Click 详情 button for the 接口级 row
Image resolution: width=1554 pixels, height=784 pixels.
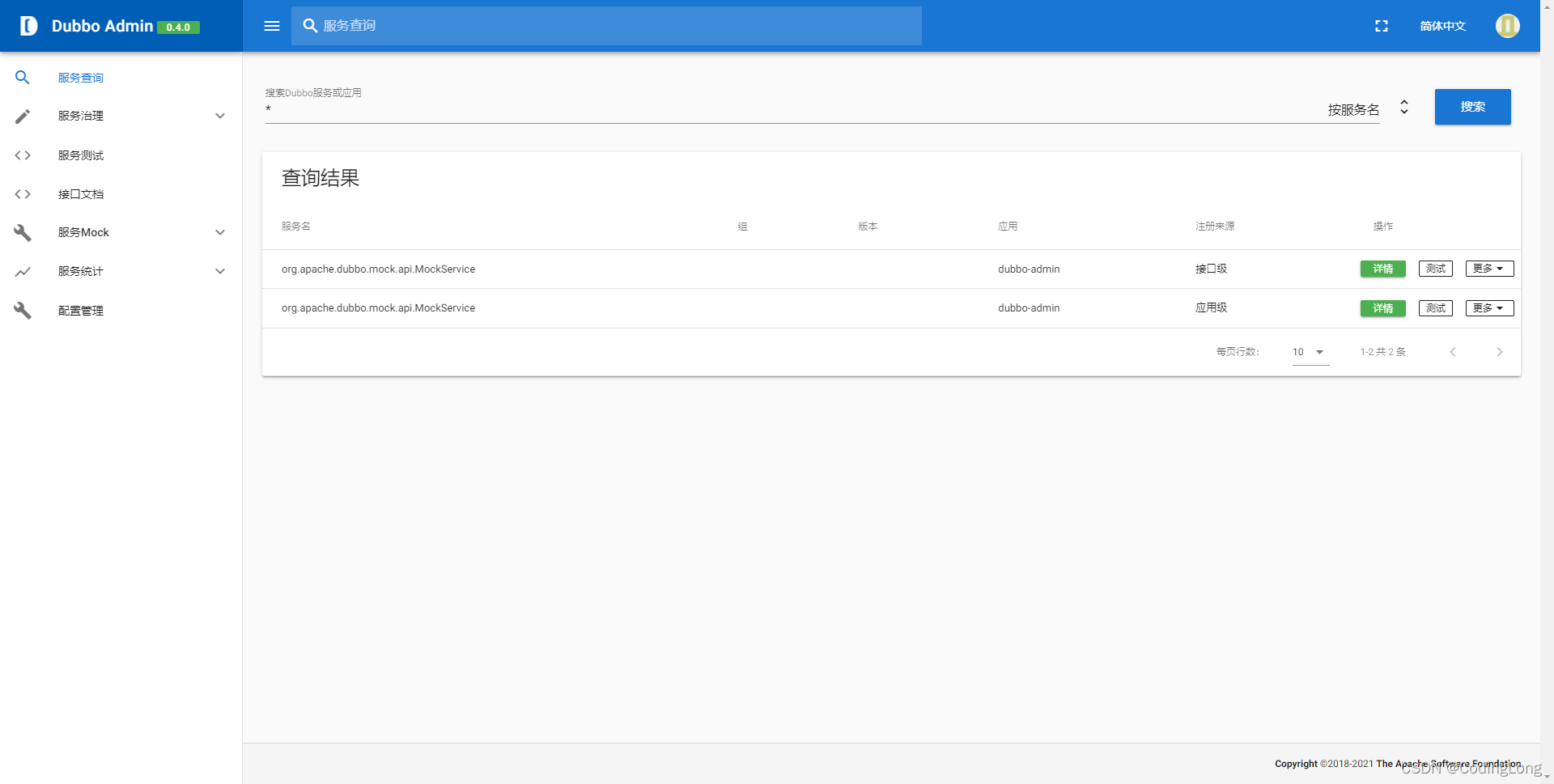pos(1382,269)
